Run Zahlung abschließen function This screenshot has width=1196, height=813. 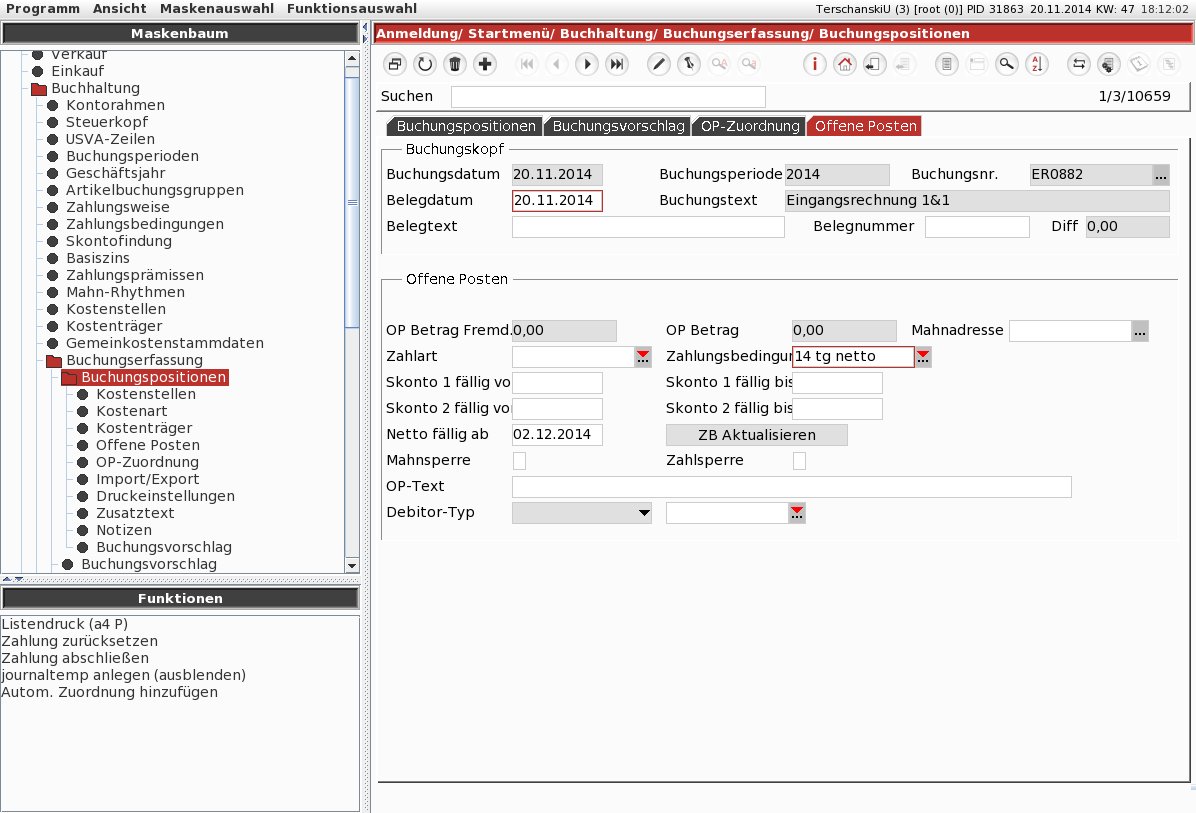tap(75, 658)
